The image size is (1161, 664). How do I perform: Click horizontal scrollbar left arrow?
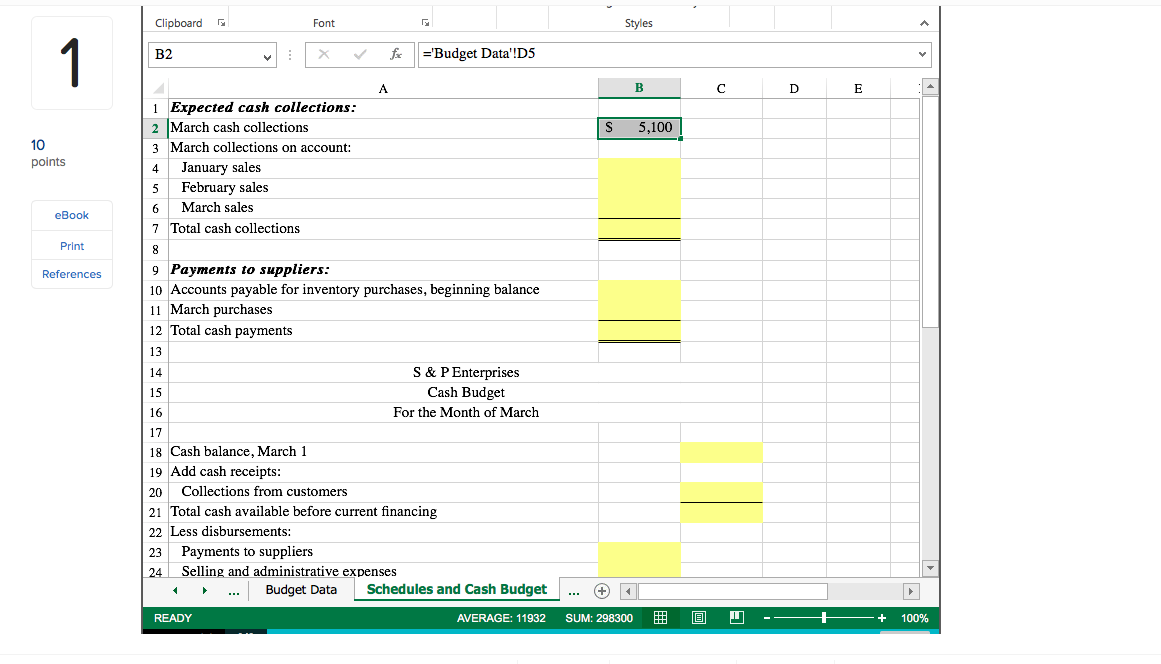click(x=628, y=591)
